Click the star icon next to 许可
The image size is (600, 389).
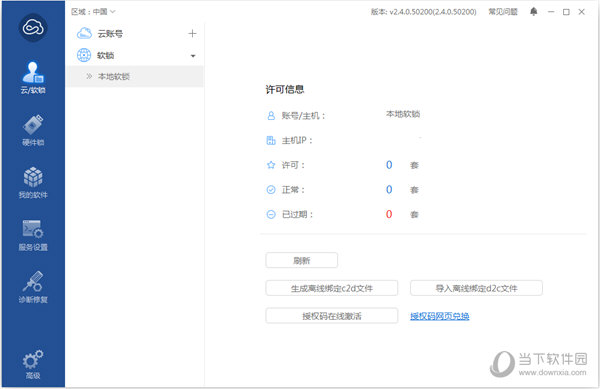271,165
